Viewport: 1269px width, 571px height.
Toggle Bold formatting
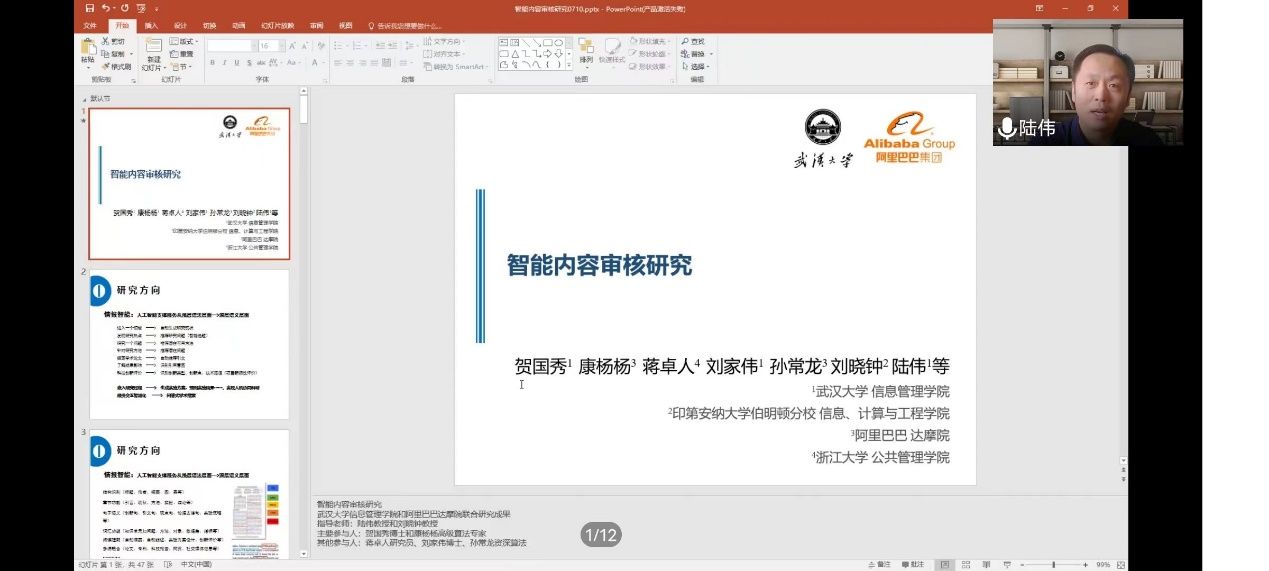pos(212,62)
